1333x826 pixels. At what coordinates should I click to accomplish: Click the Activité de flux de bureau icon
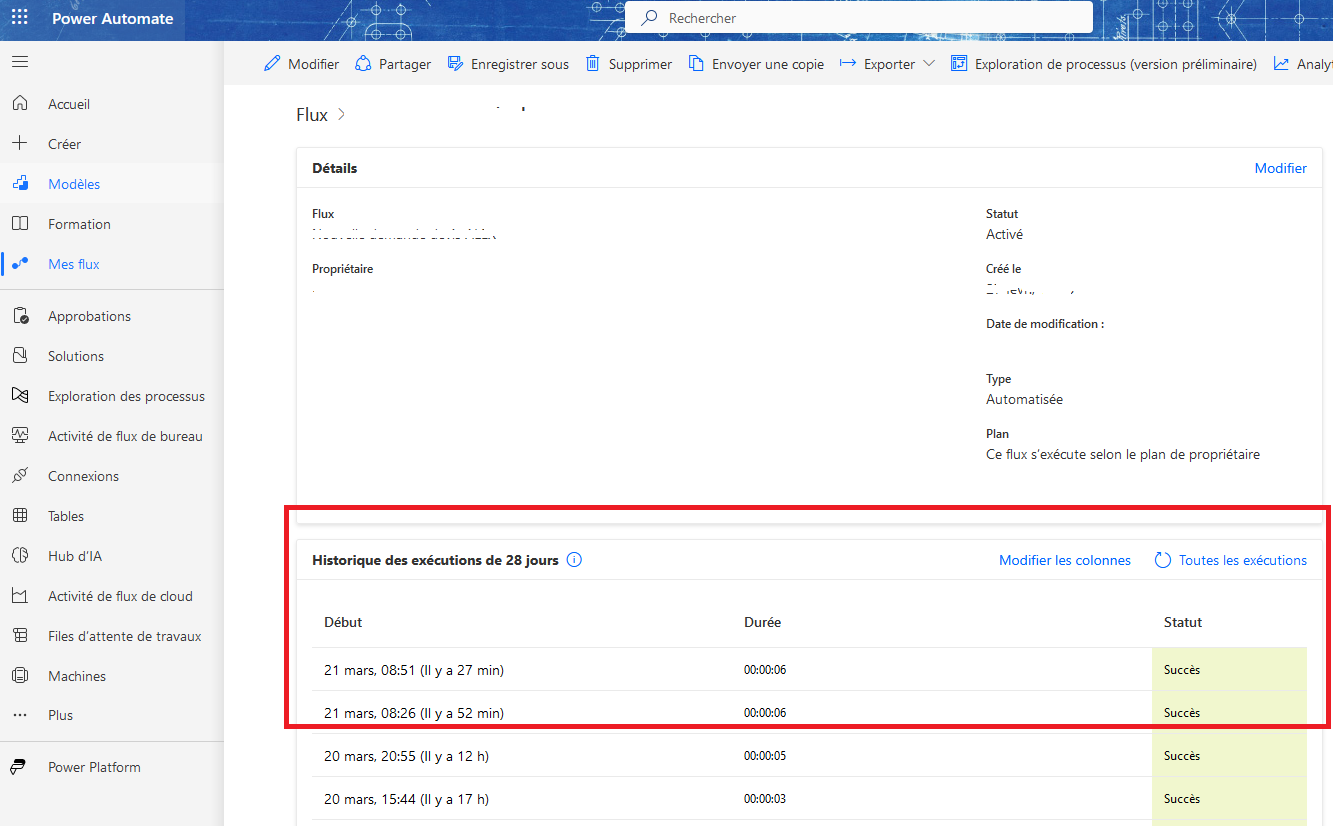click(x=20, y=436)
